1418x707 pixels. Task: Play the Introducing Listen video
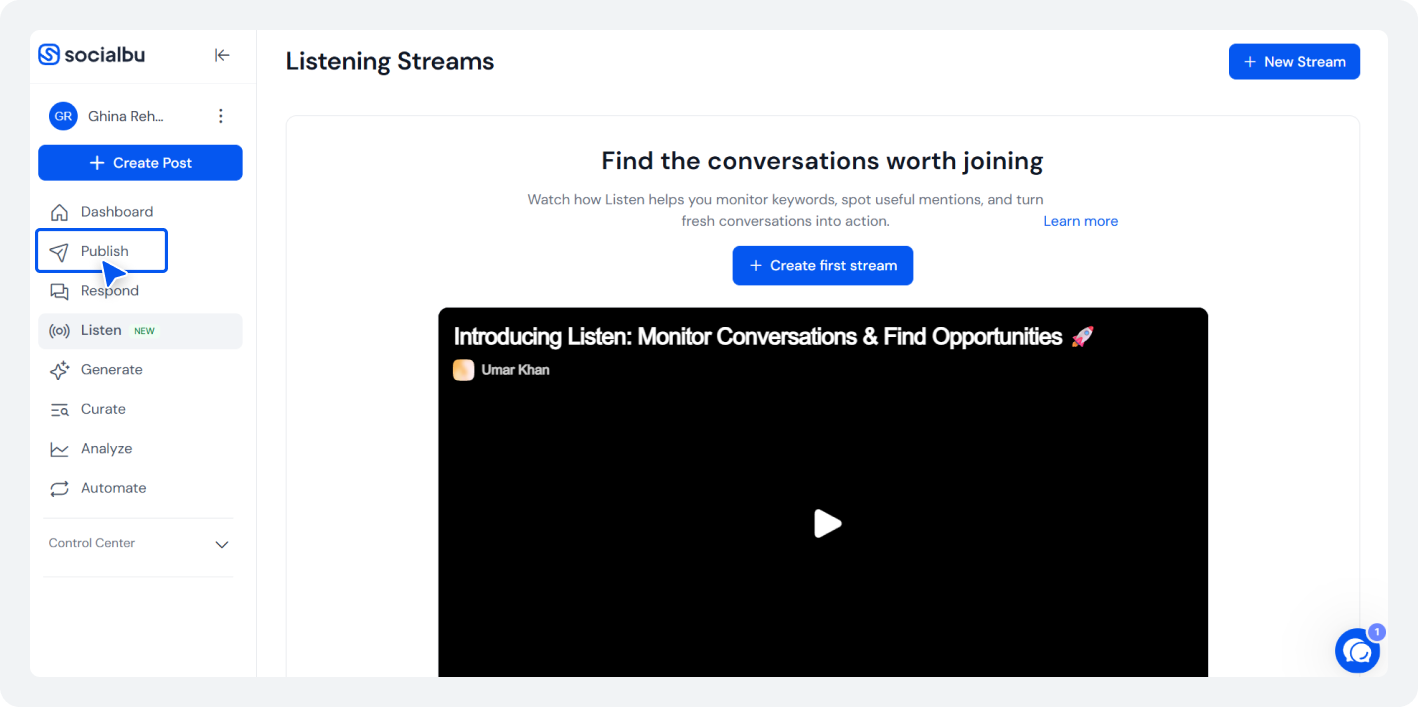coord(827,523)
